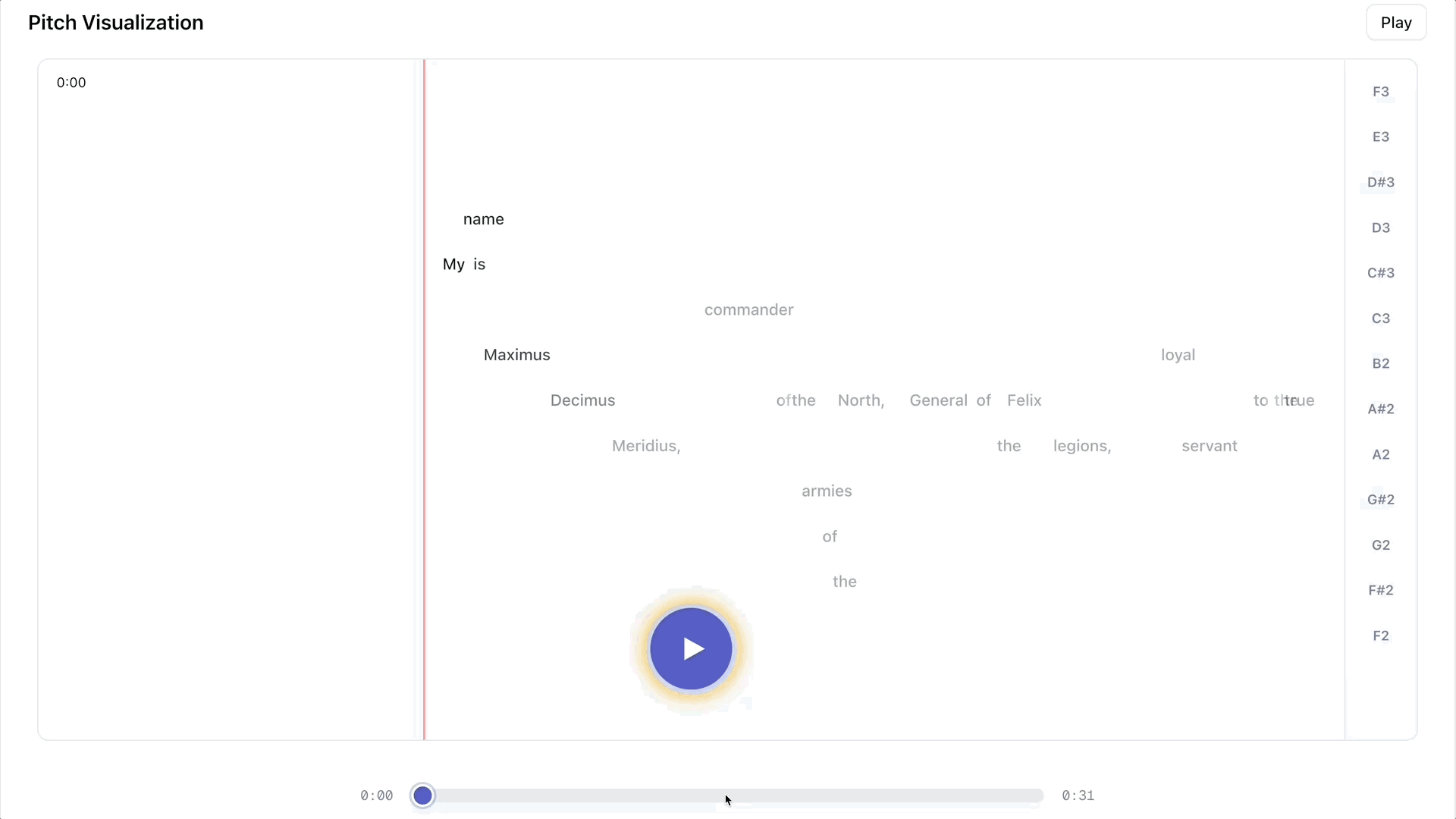Viewport: 1456px width, 819px height.
Task: Click the seek slider handle at 0:00
Action: click(423, 795)
